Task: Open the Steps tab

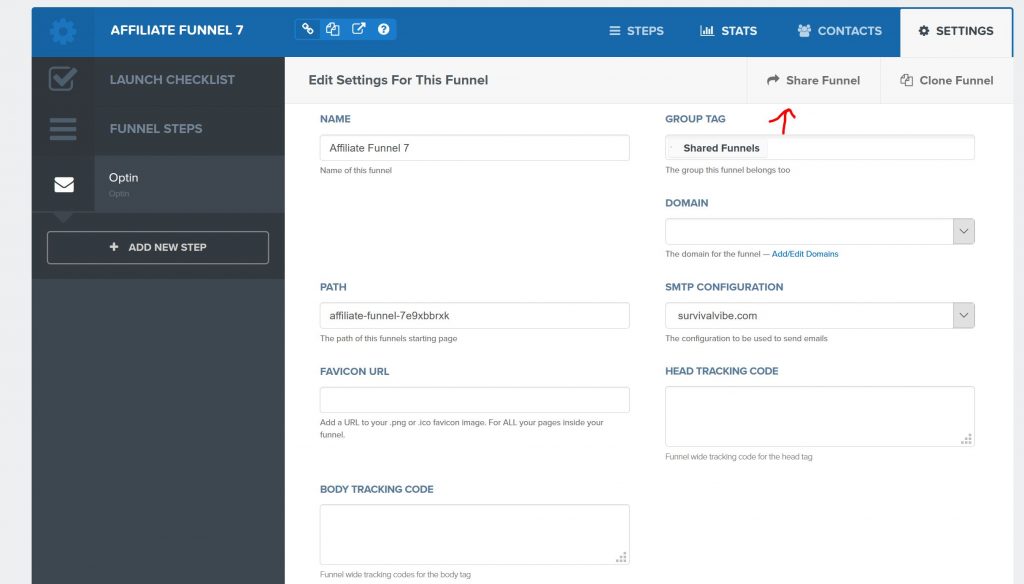Action: pos(636,31)
